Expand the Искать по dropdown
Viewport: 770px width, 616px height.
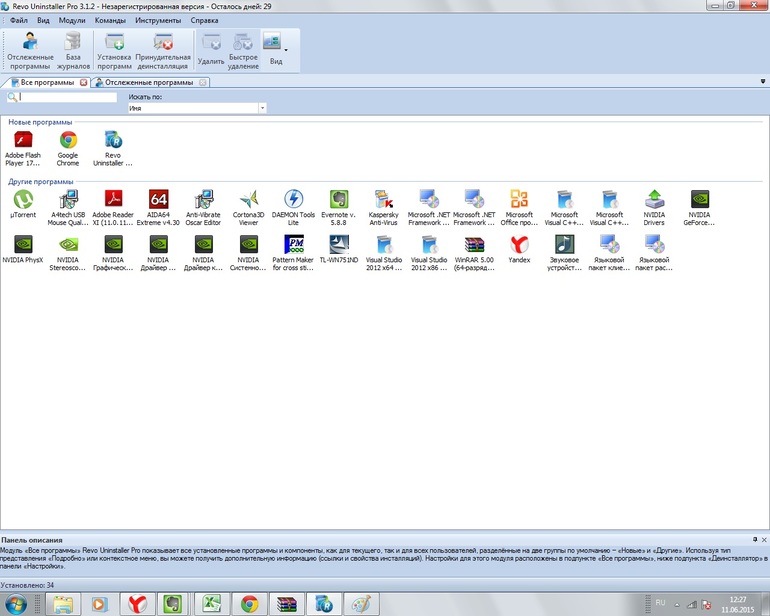coord(263,108)
